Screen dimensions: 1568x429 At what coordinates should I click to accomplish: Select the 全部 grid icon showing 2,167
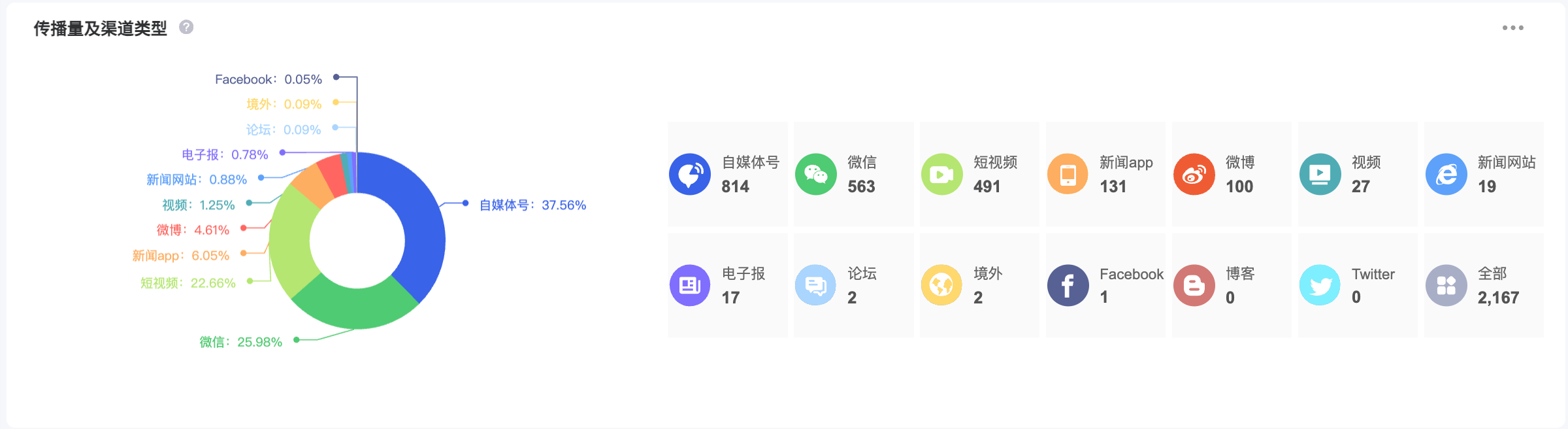(1446, 285)
